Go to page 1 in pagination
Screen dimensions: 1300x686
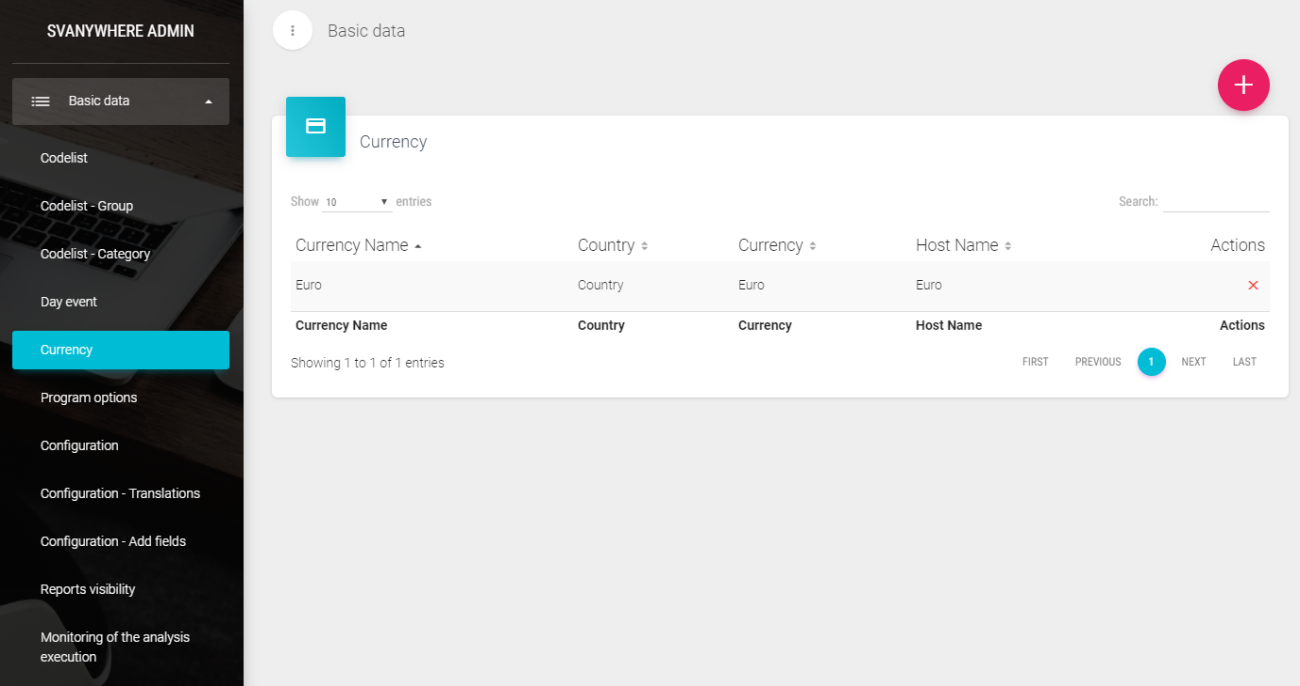tap(1151, 362)
